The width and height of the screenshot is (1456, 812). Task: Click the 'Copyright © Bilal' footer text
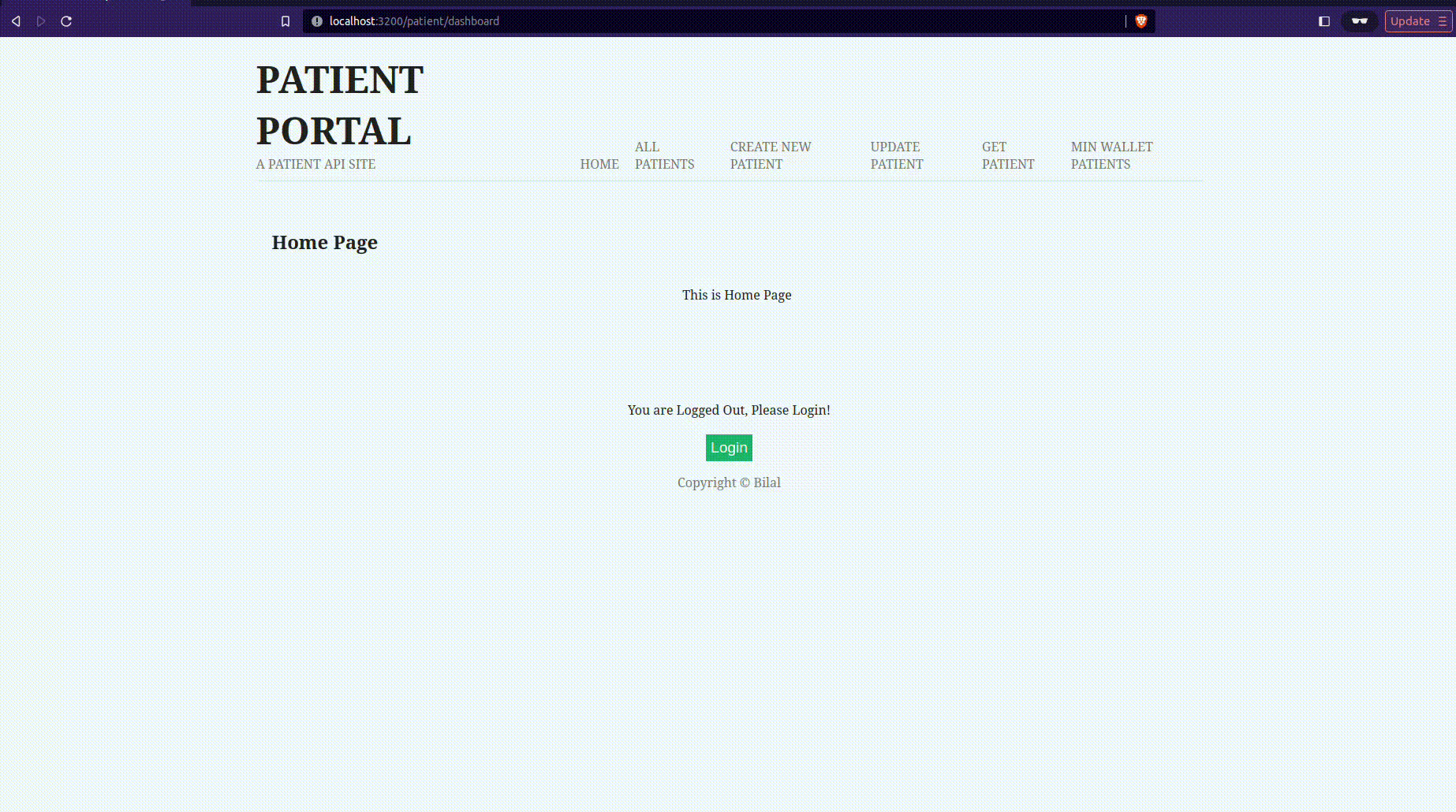pyautogui.click(x=729, y=482)
